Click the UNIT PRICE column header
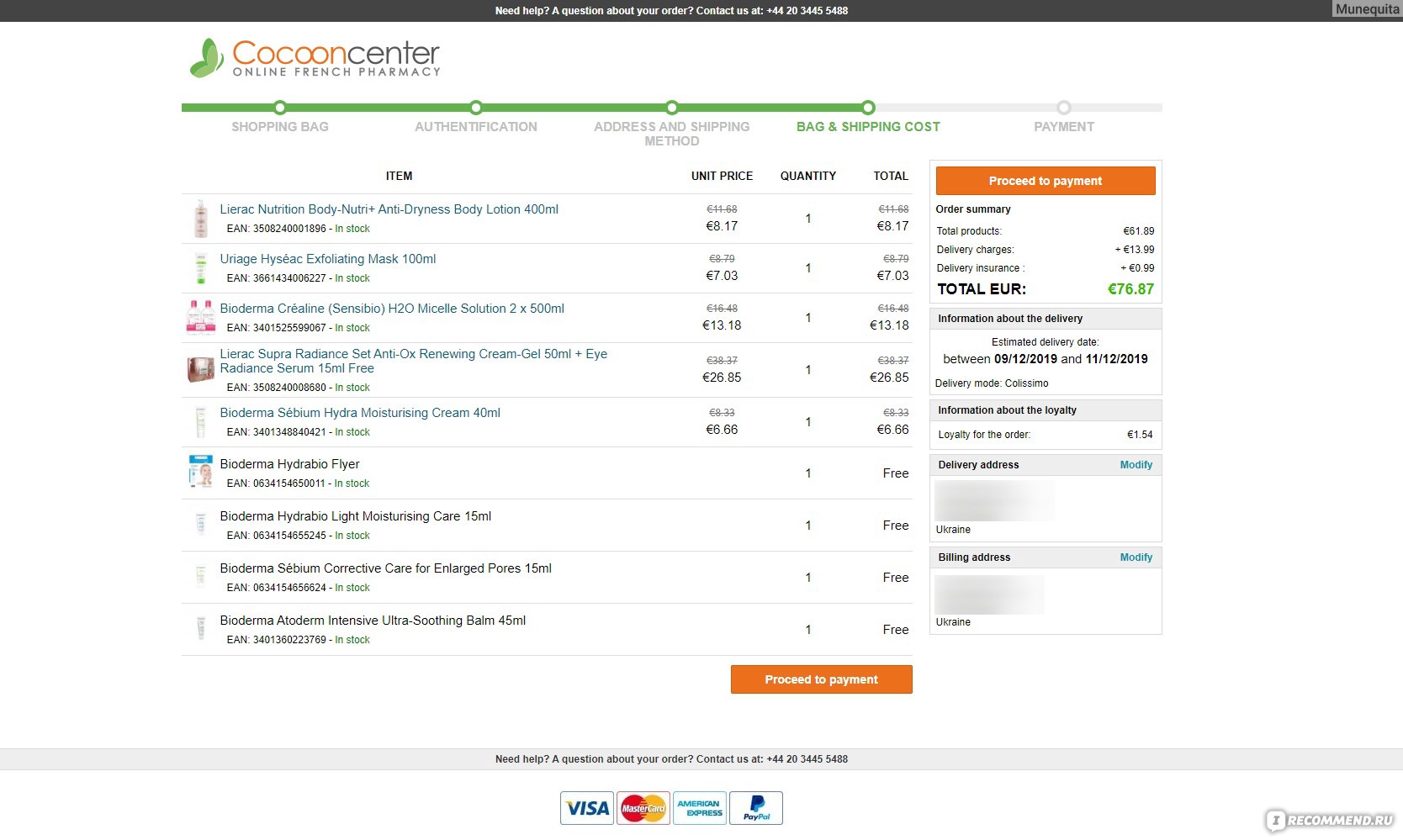 coord(722,177)
